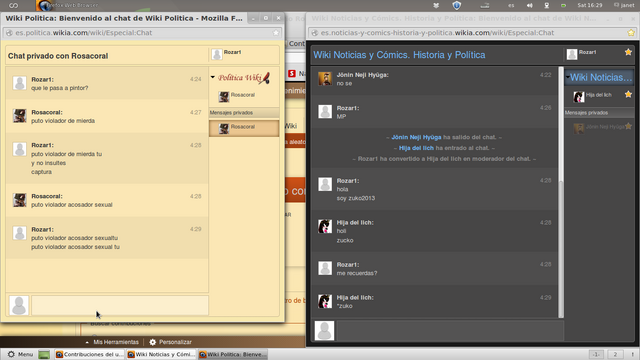Viewport: 640px width, 360px height.
Task: Click the message 'soy zuko2013'
Action: (356, 198)
